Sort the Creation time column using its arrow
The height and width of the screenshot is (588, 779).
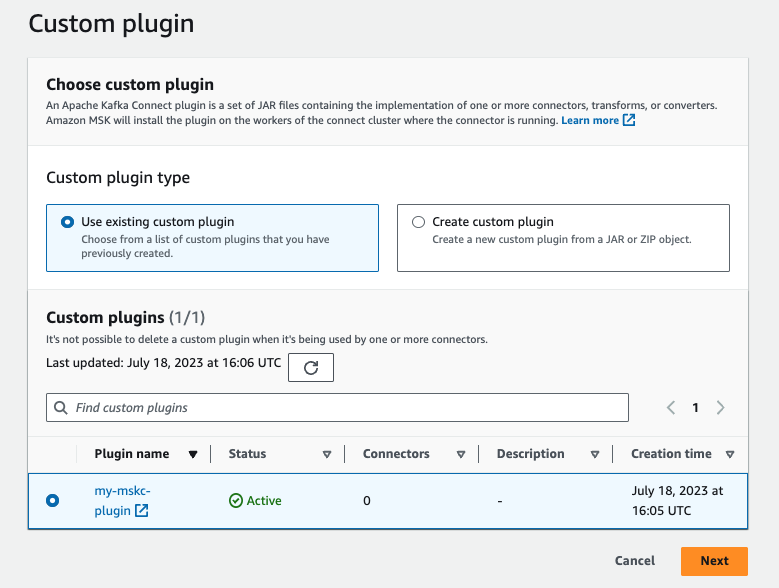coord(730,454)
